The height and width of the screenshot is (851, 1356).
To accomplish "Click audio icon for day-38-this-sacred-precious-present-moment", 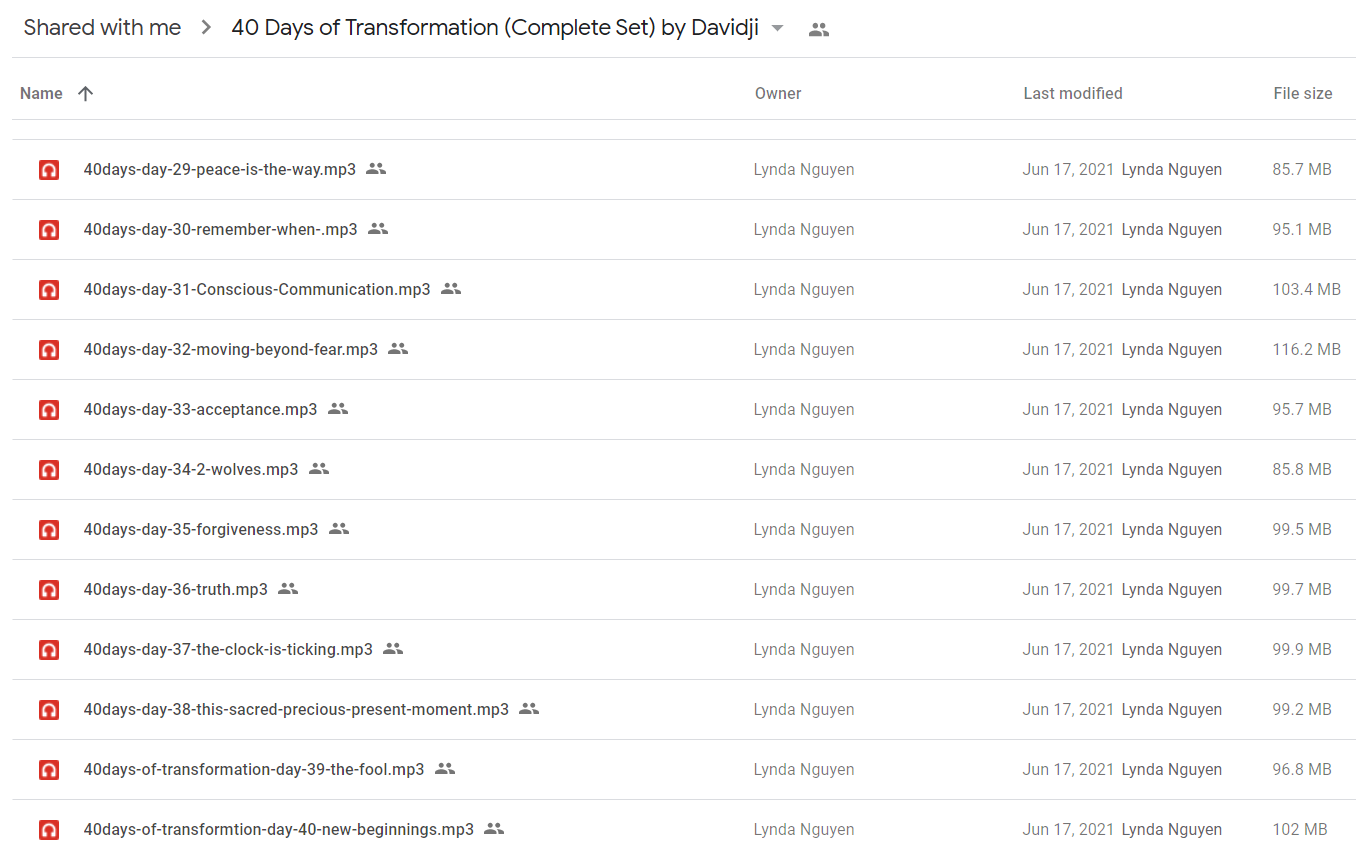I will [x=49, y=710].
